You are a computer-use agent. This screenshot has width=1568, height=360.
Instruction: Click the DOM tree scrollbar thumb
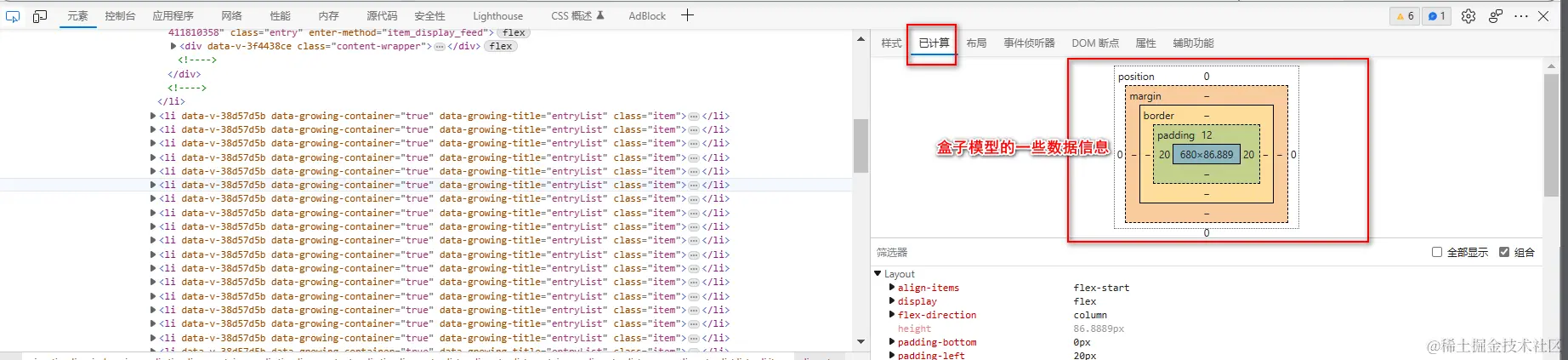[861, 146]
